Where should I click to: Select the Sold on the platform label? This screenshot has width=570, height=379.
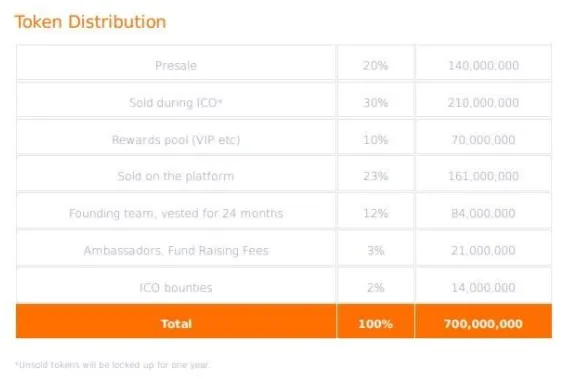(x=176, y=176)
